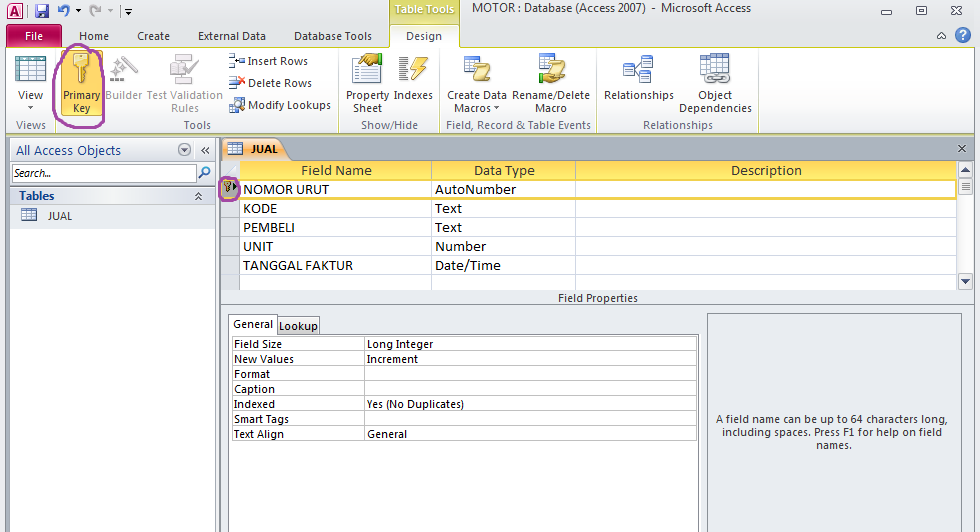Screen dimensions: 980x532
Task: Open Modify Lookups tool
Action: [x=280, y=105]
